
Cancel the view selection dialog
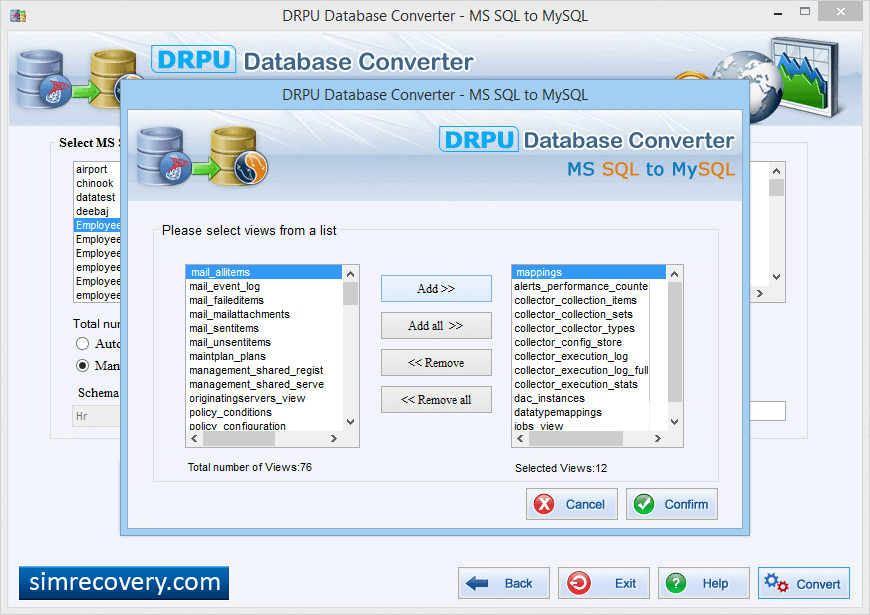[x=571, y=504]
